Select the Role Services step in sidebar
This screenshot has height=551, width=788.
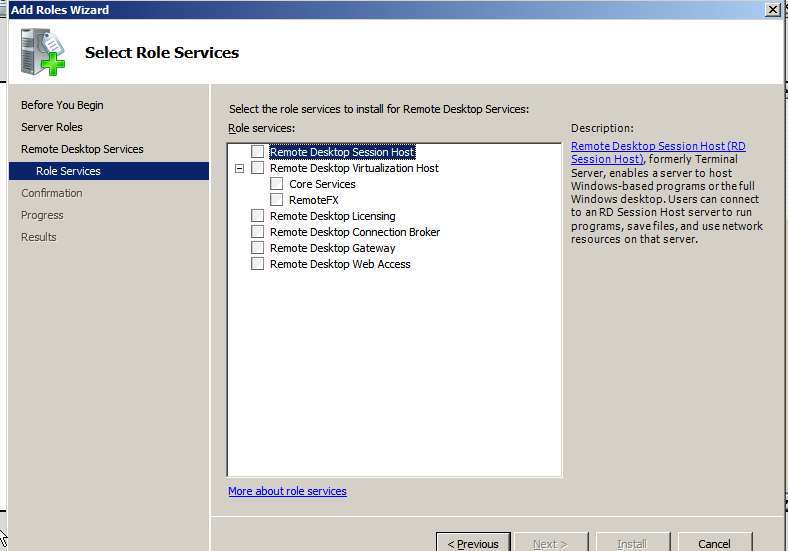(x=109, y=171)
